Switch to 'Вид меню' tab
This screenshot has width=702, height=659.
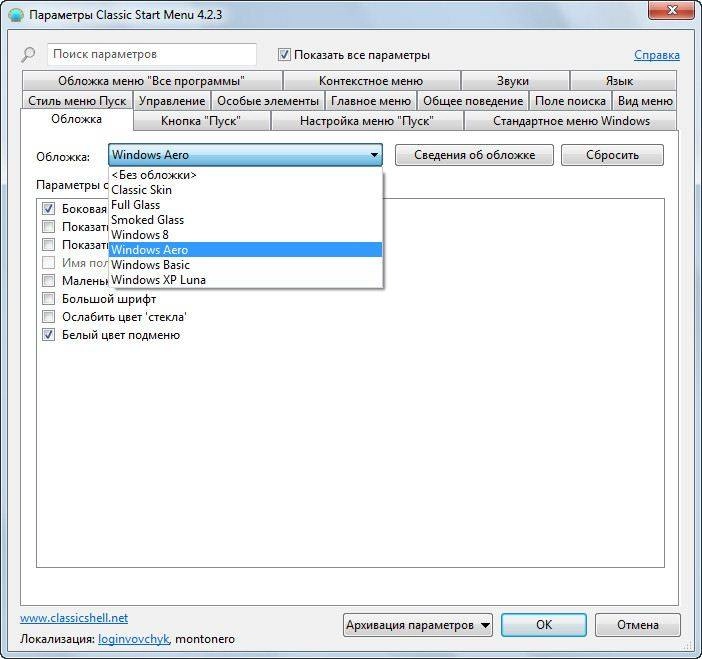[645, 101]
